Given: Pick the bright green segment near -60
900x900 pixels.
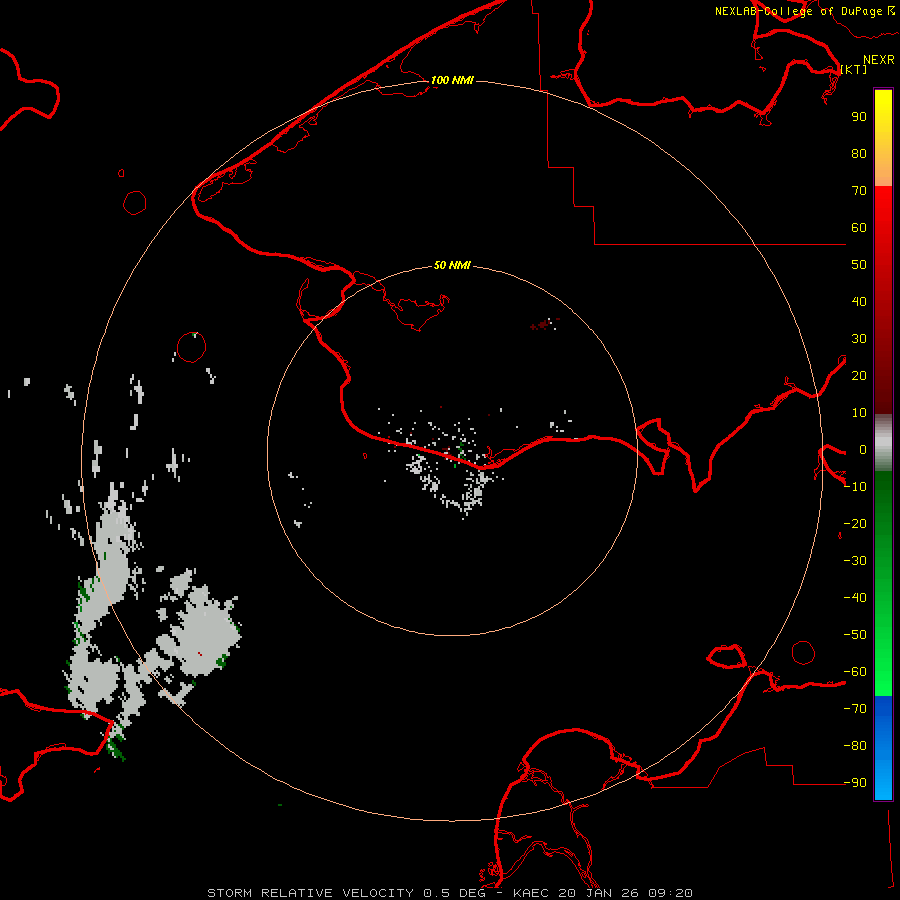Looking at the screenshot, I should click(883, 674).
